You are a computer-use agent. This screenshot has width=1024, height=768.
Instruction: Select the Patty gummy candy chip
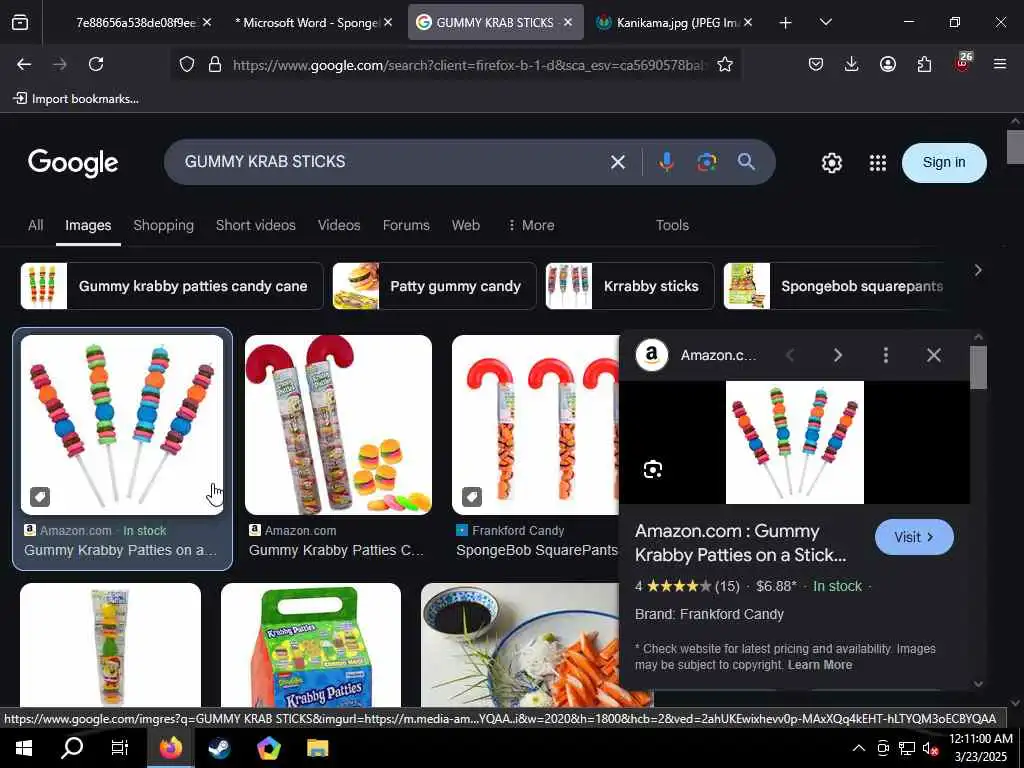[434, 286]
